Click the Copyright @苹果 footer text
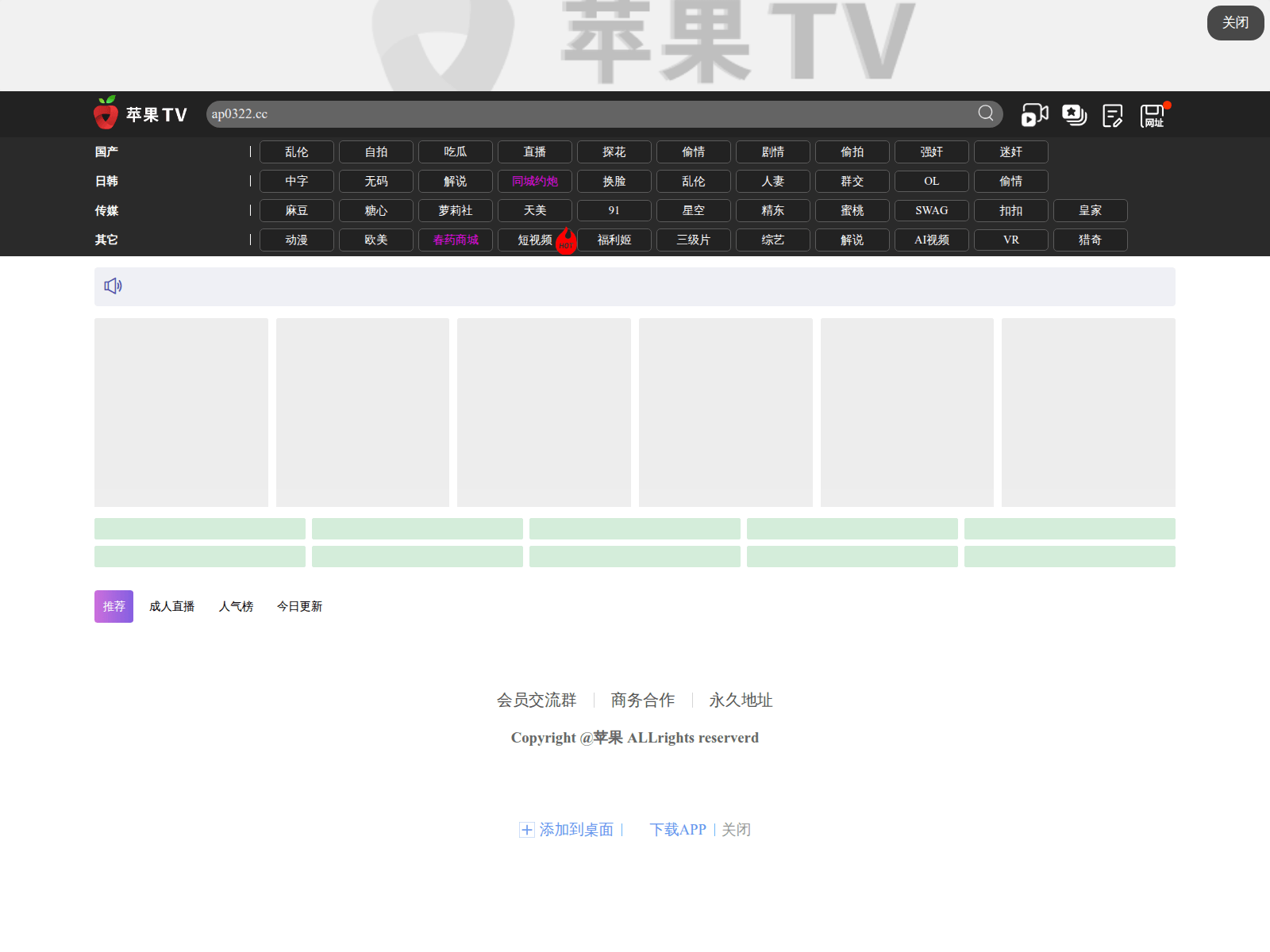 (x=635, y=738)
